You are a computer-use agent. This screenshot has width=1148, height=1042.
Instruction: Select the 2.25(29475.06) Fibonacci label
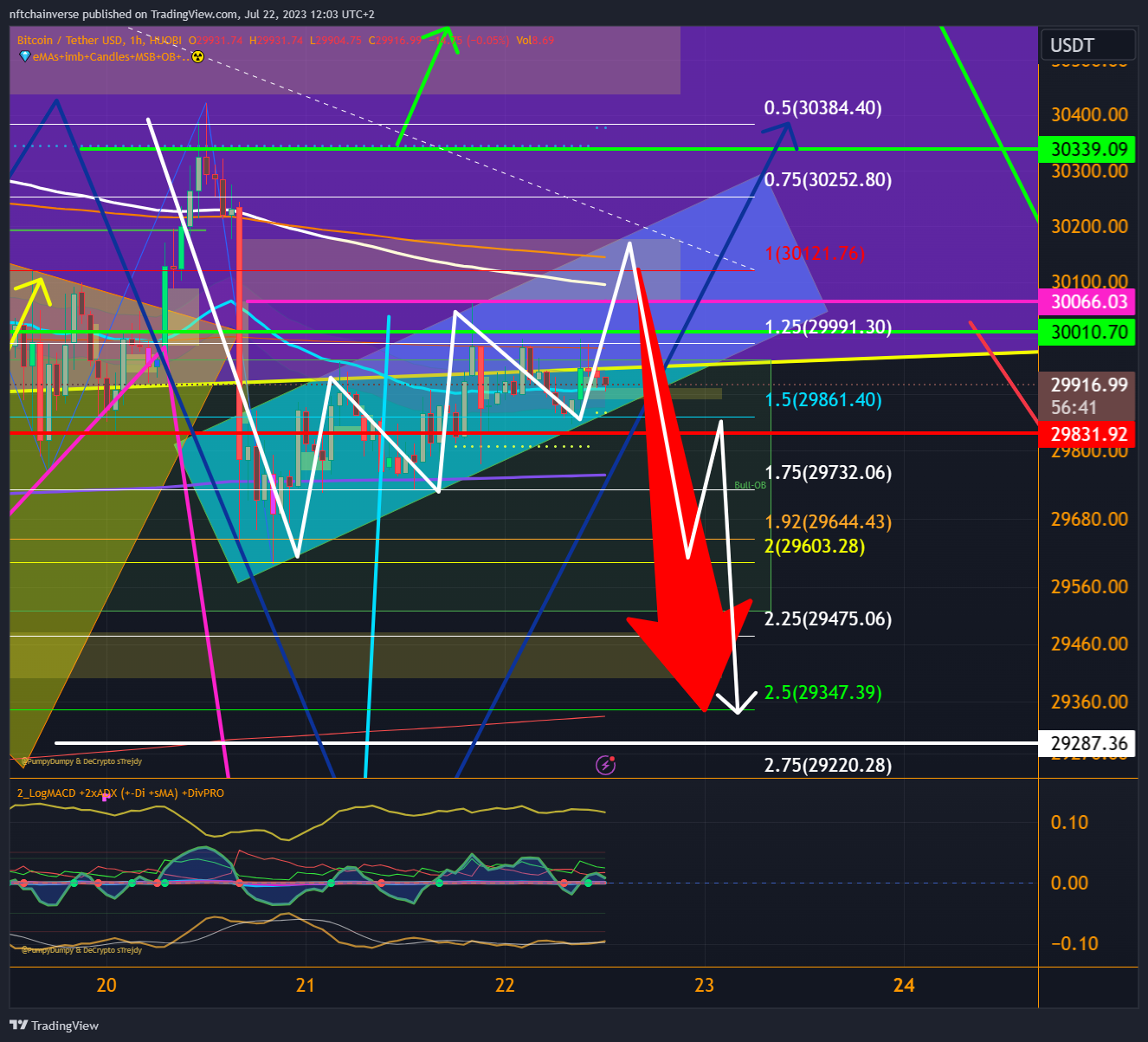[x=828, y=619]
